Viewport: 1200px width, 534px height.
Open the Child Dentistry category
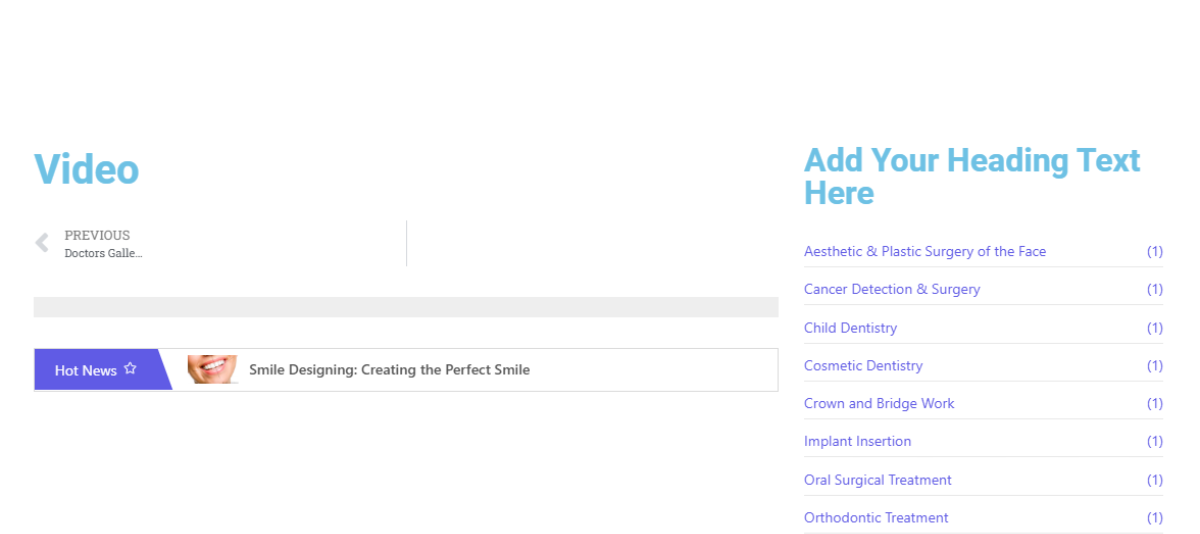tap(850, 328)
